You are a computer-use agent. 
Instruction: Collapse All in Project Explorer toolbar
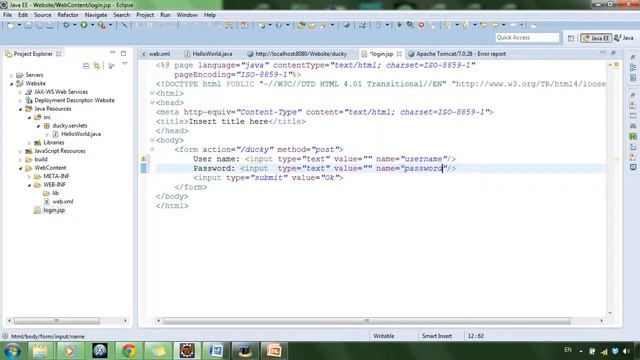click(86, 65)
